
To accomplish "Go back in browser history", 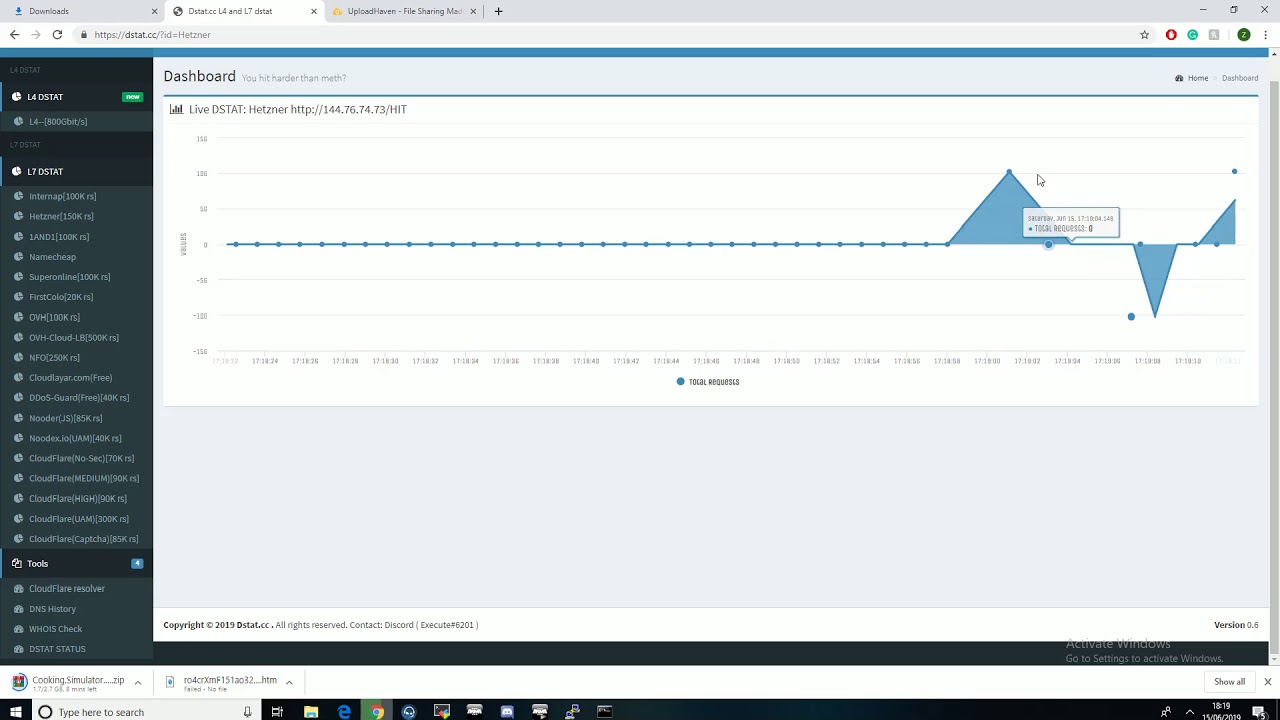I will (14, 35).
